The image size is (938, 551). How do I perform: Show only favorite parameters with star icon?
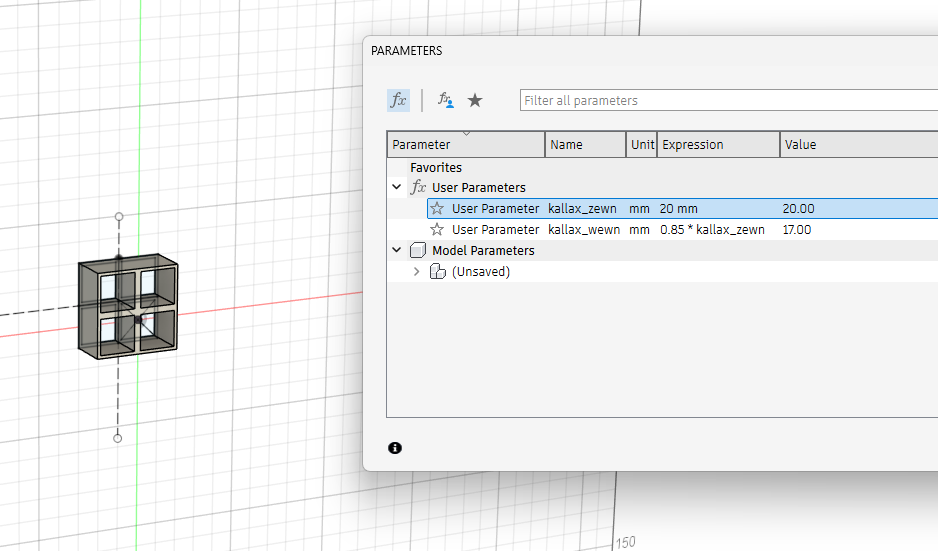475,100
